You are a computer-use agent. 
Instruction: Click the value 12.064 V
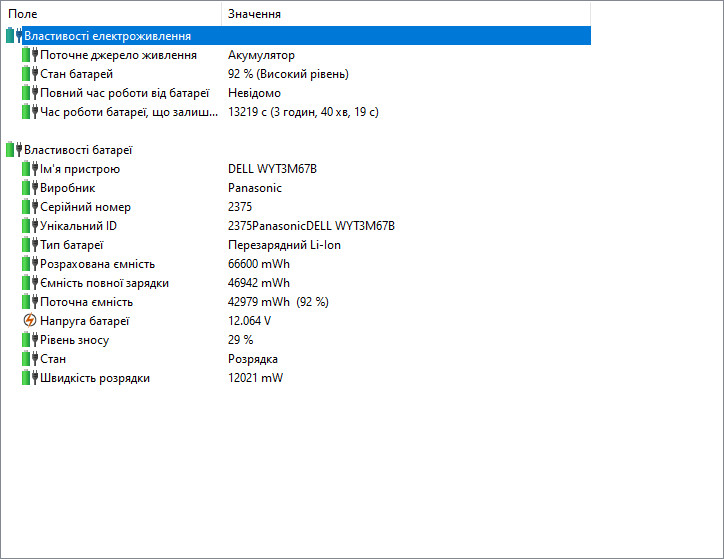tap(249, 321)
